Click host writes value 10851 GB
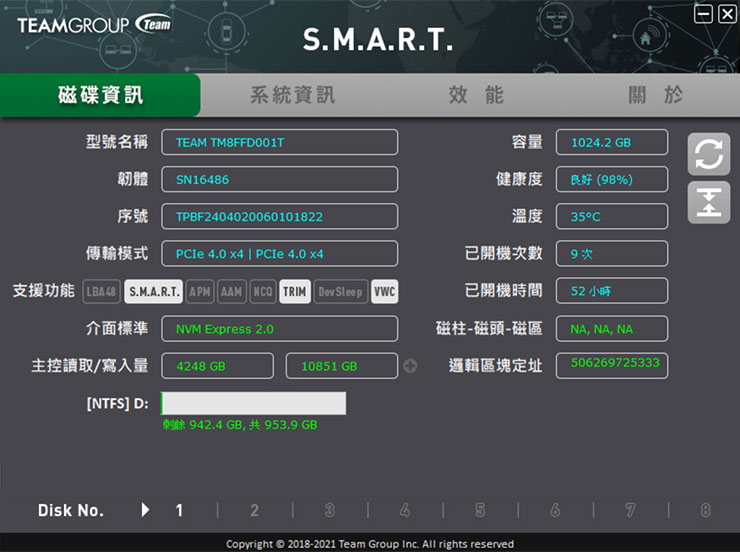The image size is (740, 552). (x=342, y=366)
